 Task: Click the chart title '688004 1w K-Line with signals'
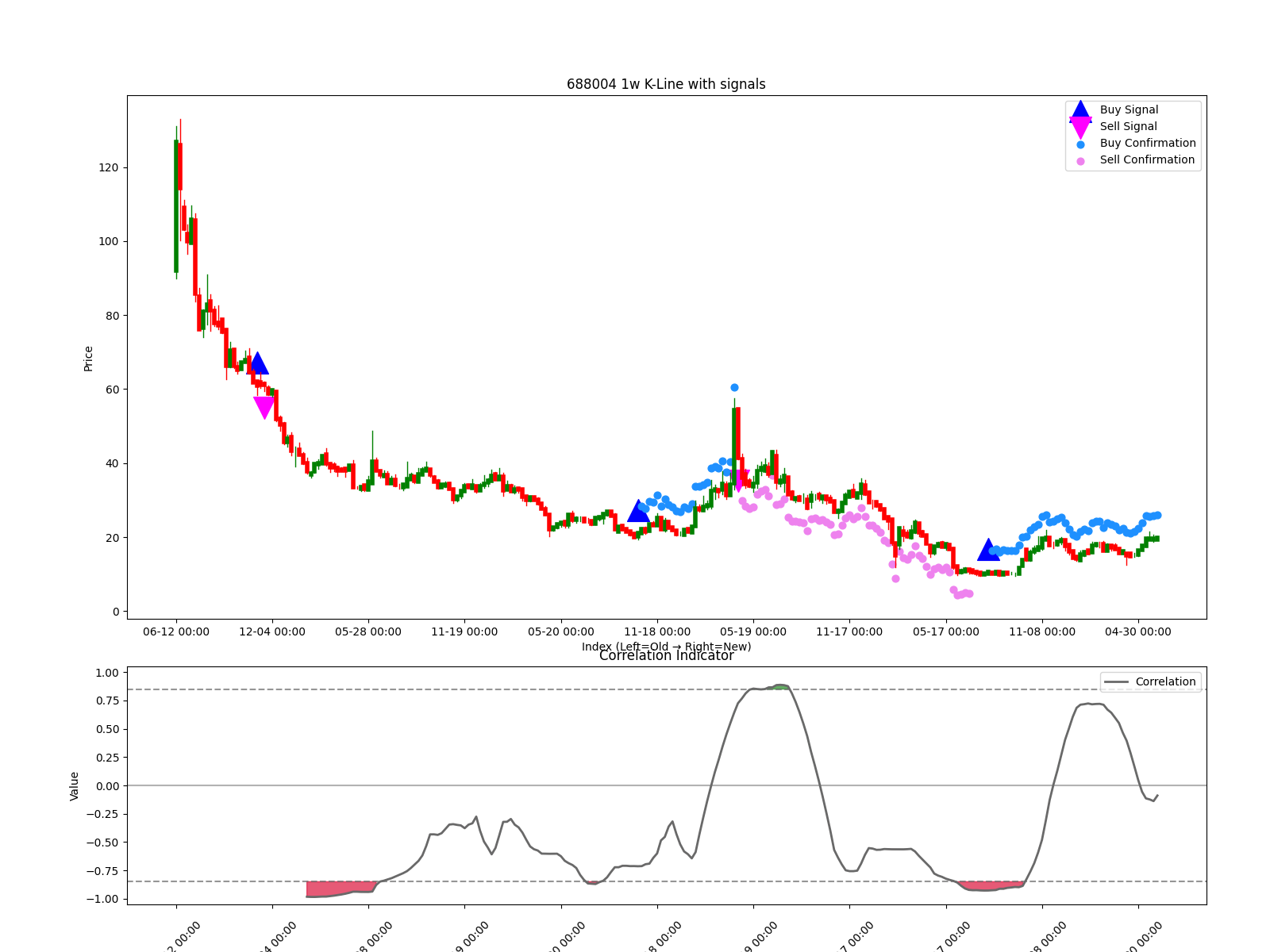pos(666,84)
